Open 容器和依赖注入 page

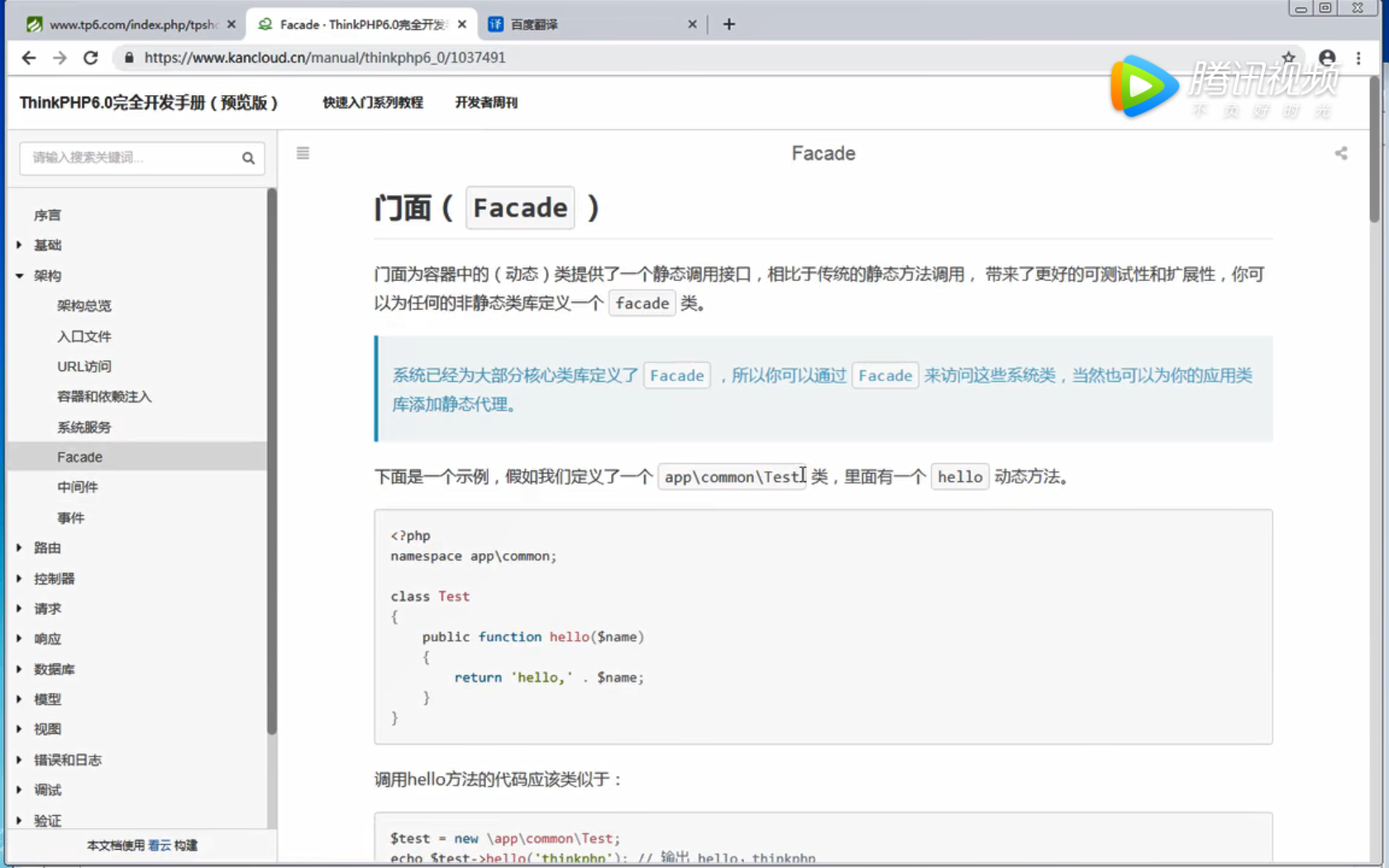[104, 397]
